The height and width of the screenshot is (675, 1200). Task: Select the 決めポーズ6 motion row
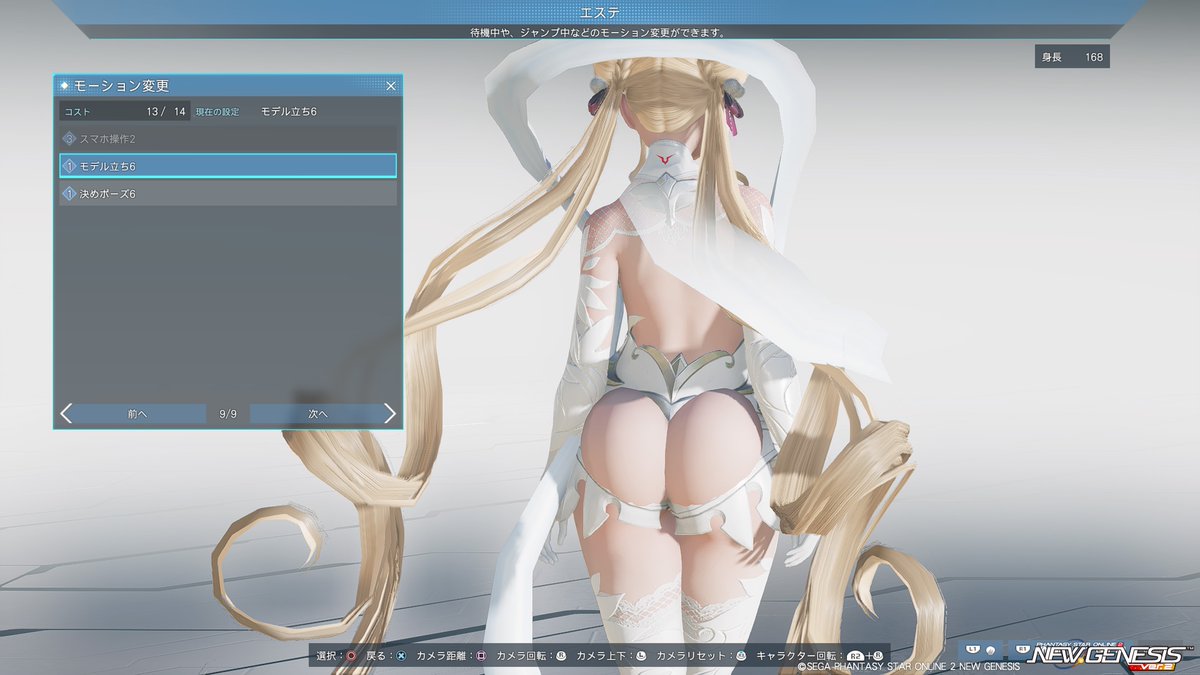228,193
